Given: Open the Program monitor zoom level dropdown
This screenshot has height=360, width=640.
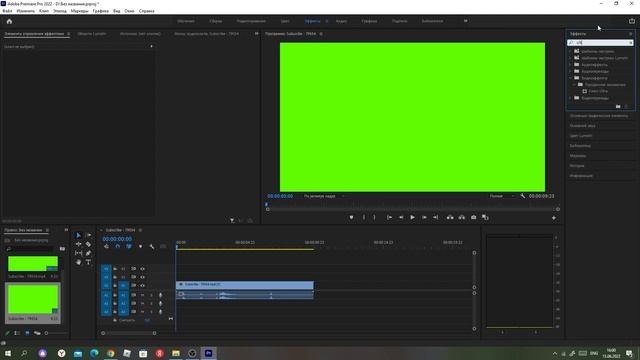Looking at the screenshot, I should click(324, 196).
